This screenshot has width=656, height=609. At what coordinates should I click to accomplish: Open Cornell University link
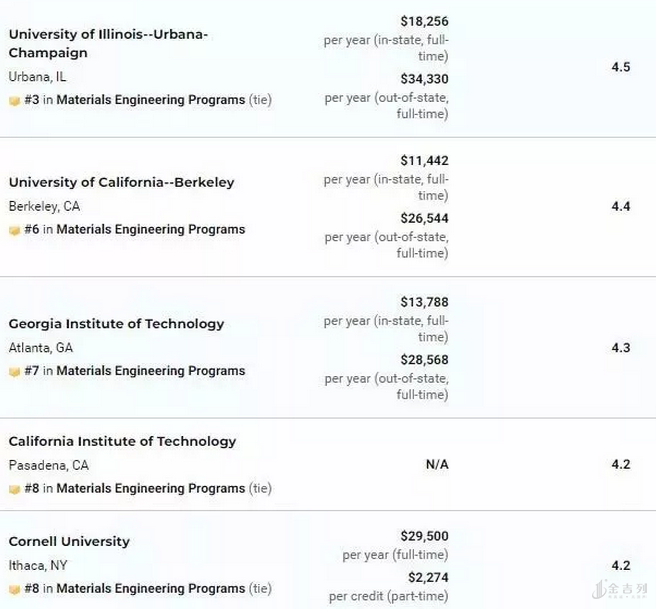tap(69, 541)
